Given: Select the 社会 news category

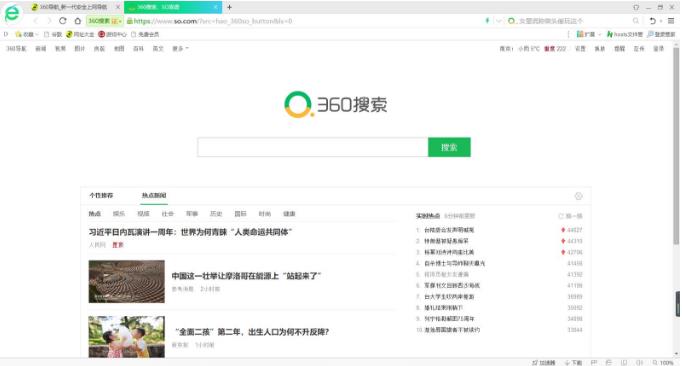Looking at the screenshot, I should pyautogui.click(x=167, y=214).
